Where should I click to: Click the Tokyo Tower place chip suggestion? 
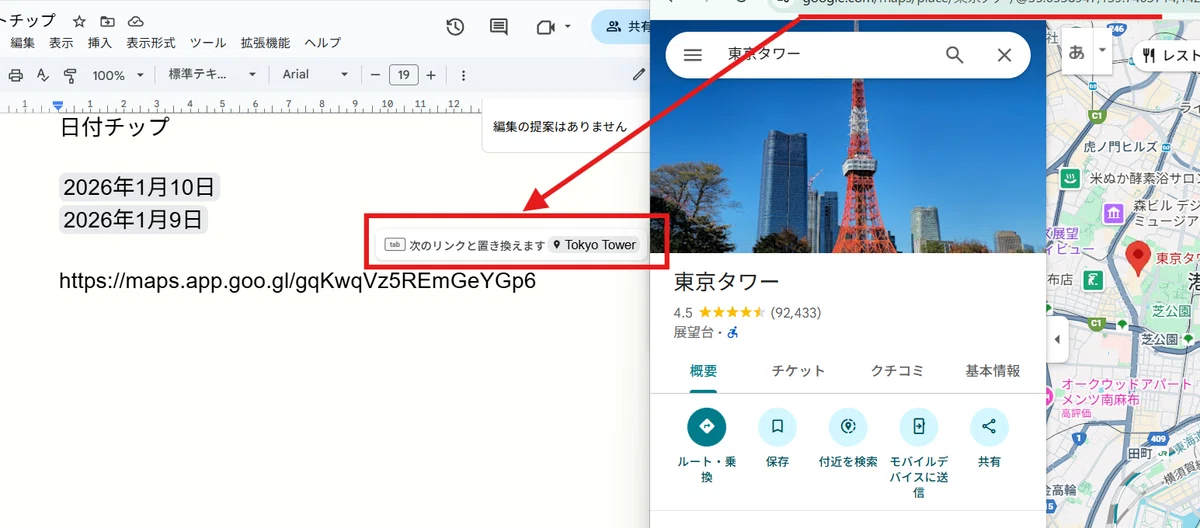point(594,245)
